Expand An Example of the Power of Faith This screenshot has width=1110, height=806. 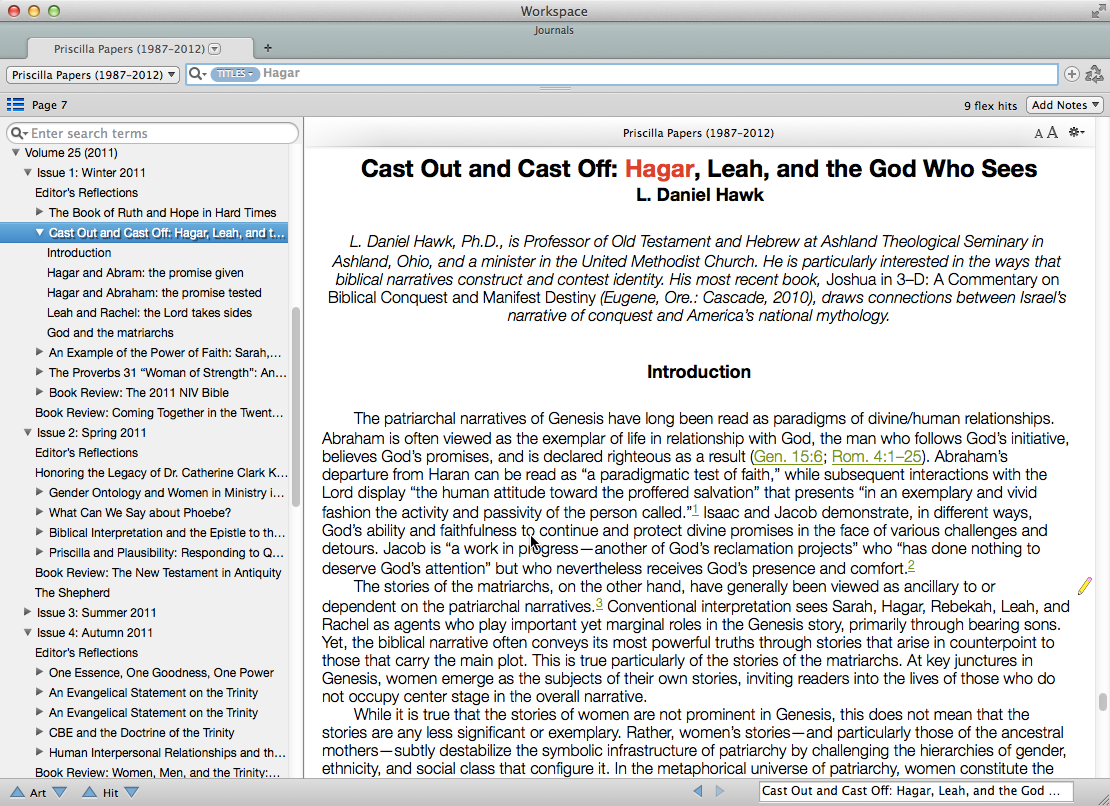coord(40,352)
